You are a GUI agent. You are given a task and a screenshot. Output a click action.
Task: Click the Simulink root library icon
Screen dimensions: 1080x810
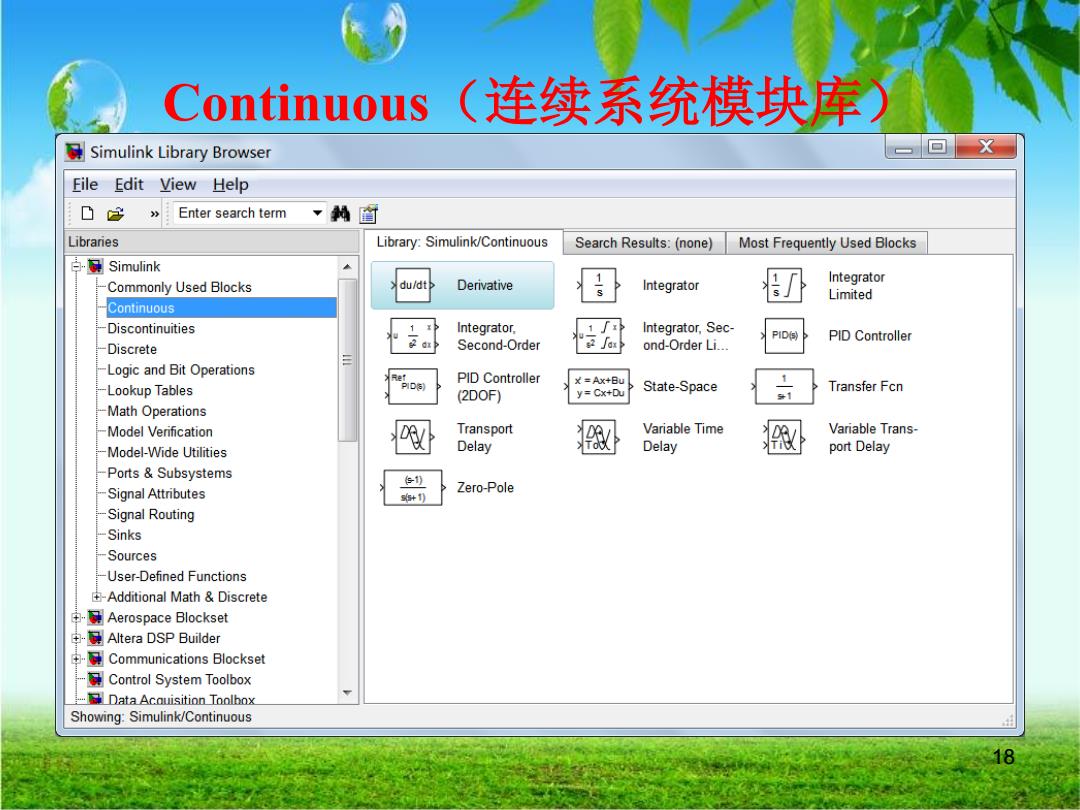click(96, 266)
